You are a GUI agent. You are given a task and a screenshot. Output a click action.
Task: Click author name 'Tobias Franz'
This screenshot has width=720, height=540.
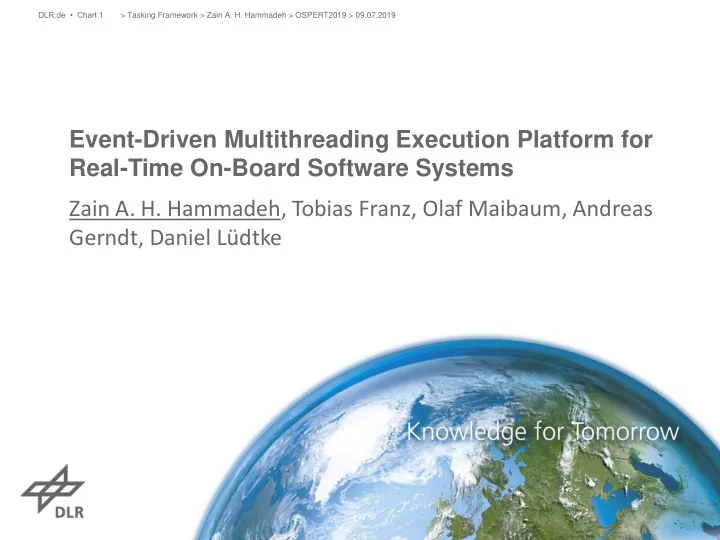(351, 209)
